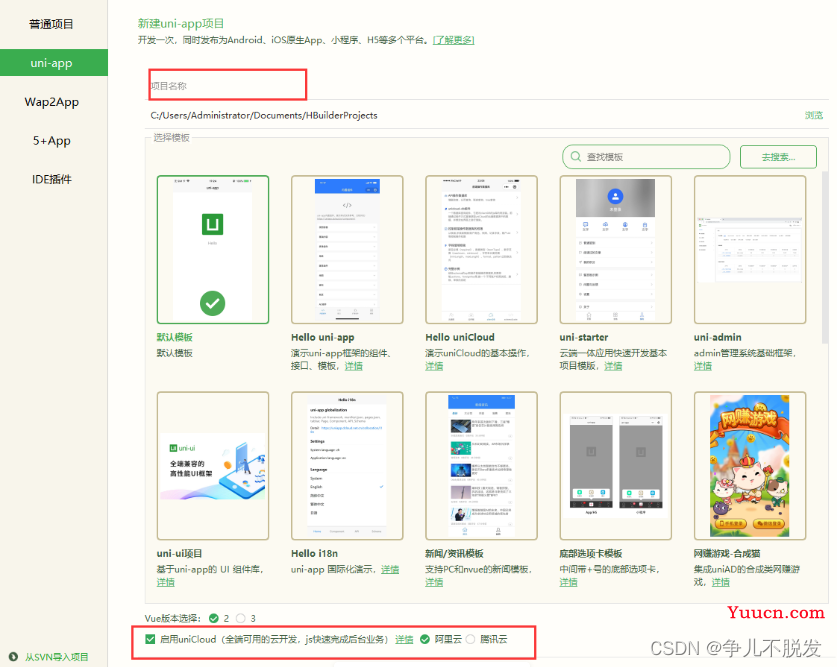This screenshot has width=837, height=667.
Task: Toggle the 启用uniCloud checkbox
Action: pyautogui.click(x=150, y=639)
